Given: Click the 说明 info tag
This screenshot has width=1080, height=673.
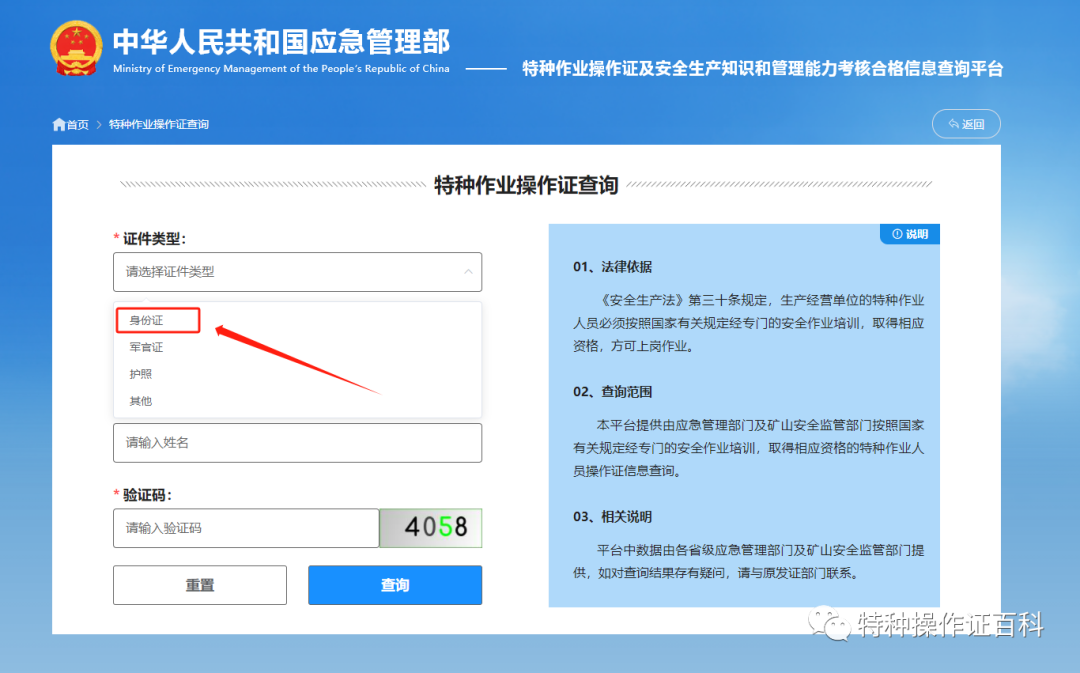Looking at the screenshot, I should click(x=910, y=234).
